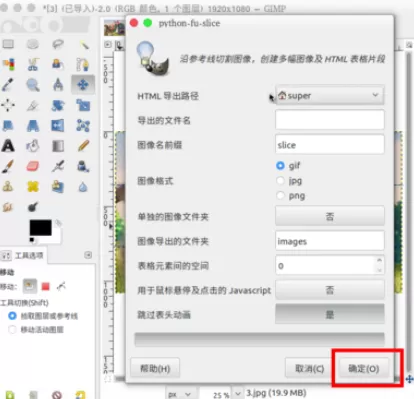Select the Rotate tool
The height and width of the screenshot is (399, 414).
click(x=58, y=105)
